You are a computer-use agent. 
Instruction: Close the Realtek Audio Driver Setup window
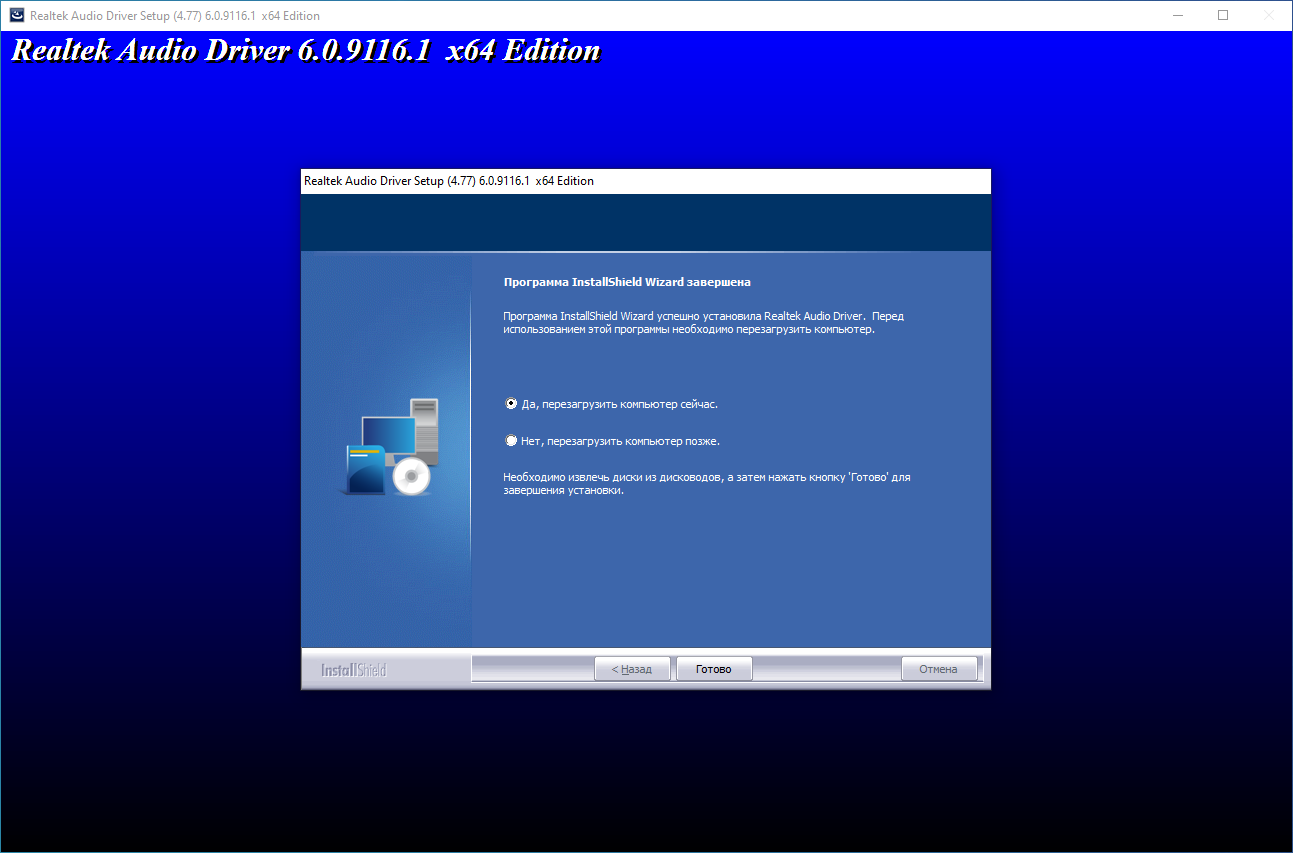click(1268, 15)
